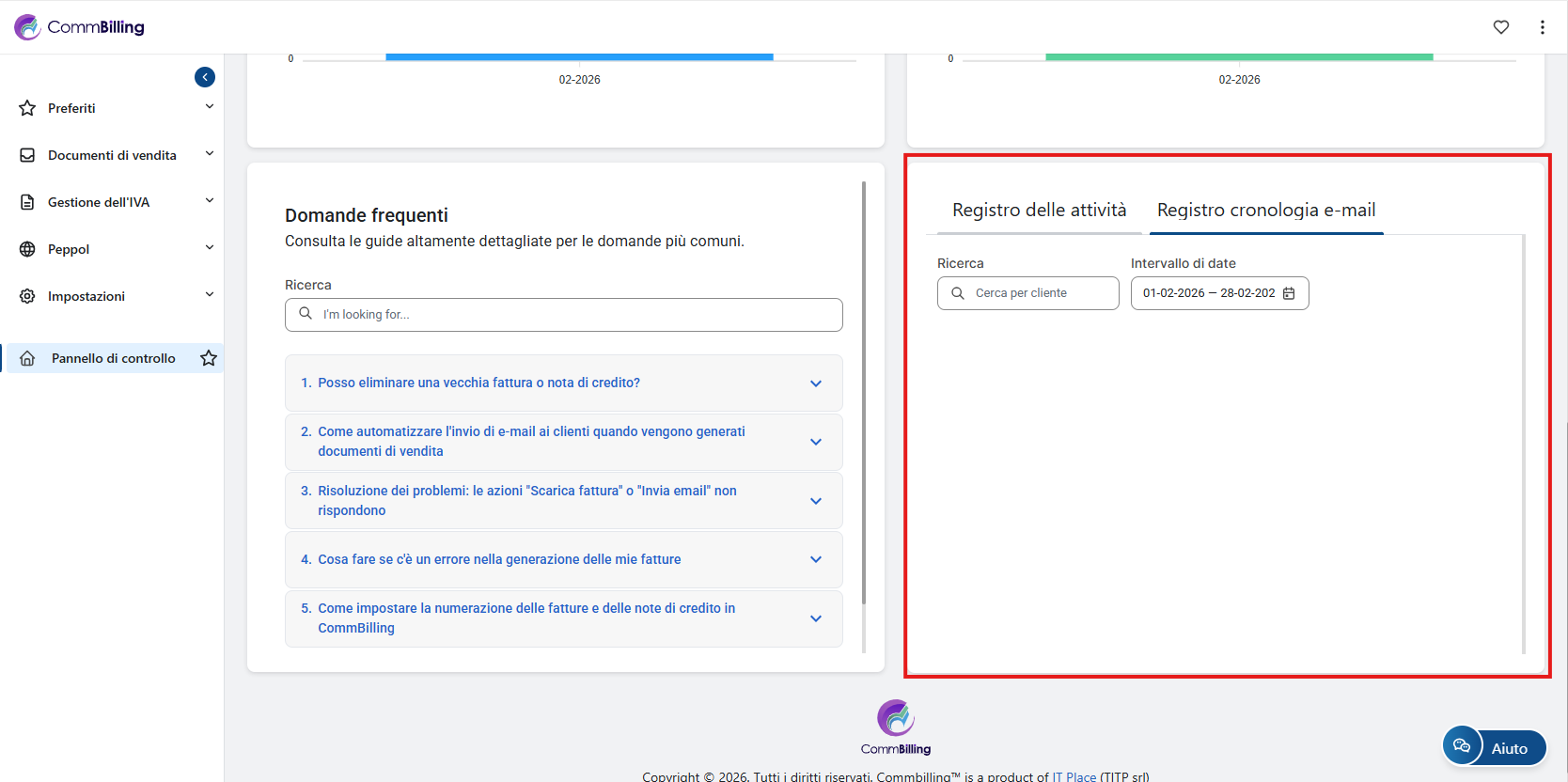This screenshot has height=782, width=1568.
Task: Click the star icon beside Pannello di controllo
Action: 209,358
